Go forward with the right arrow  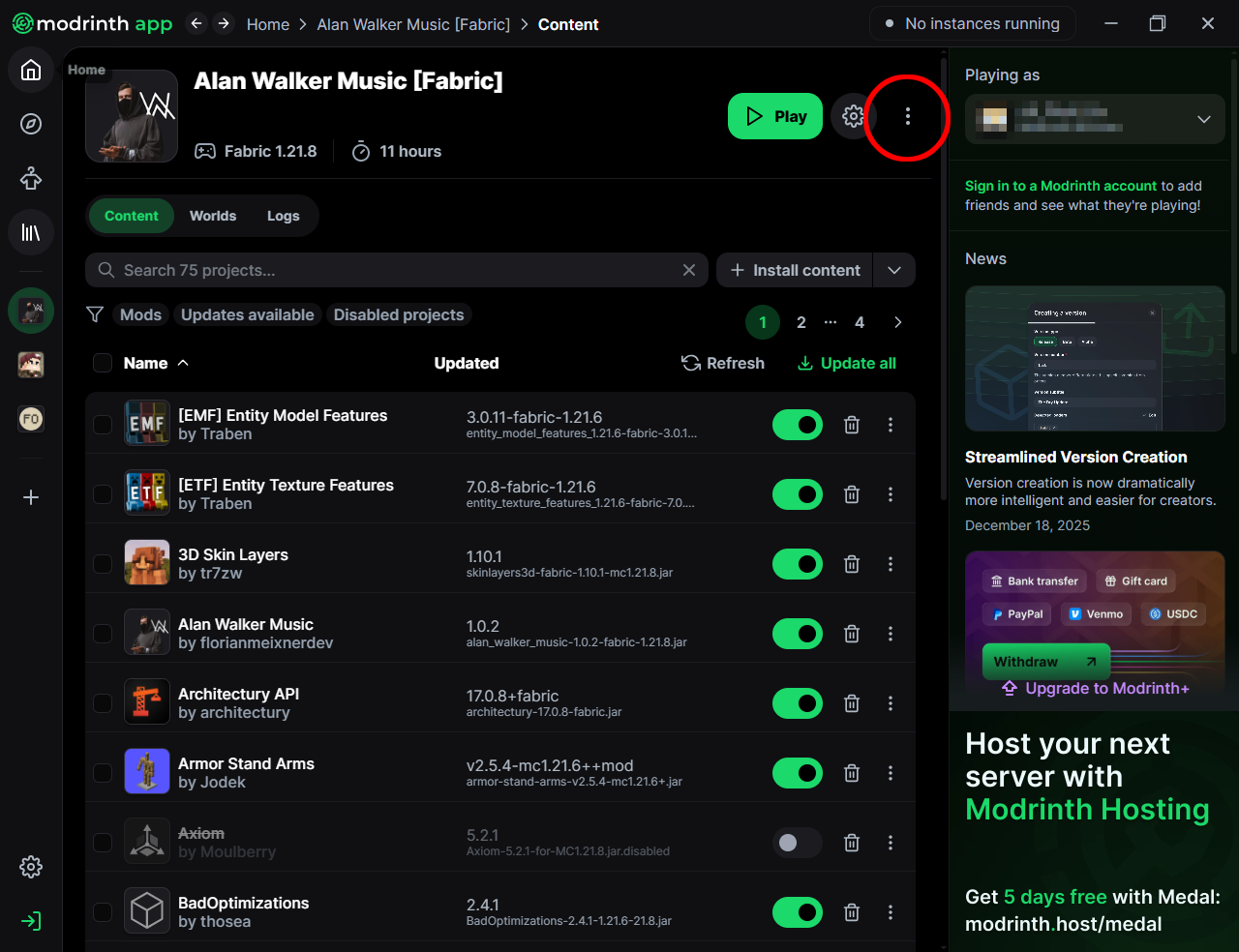[x=224, y=23]
